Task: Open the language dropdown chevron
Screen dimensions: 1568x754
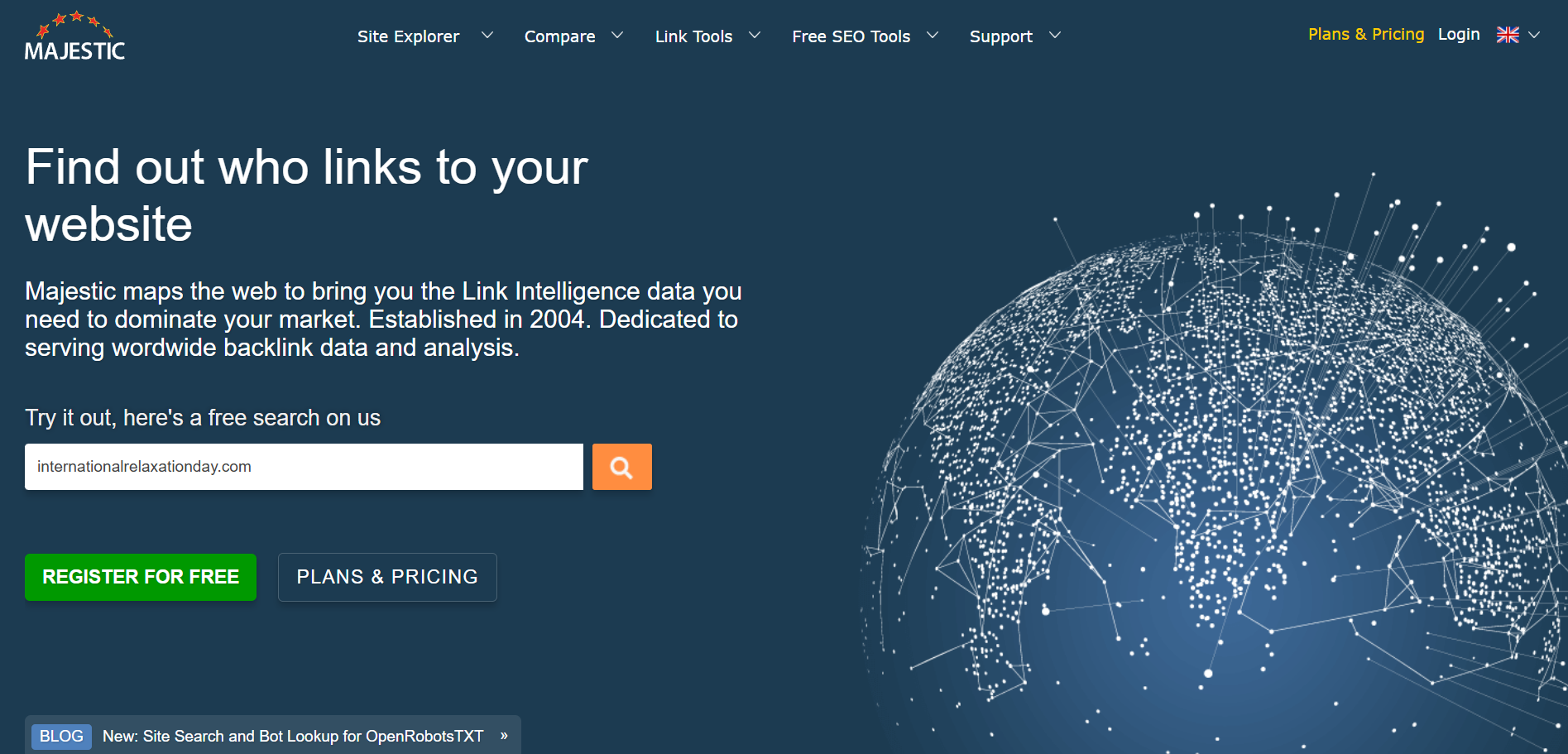Action: click(x=1534, y=35)
